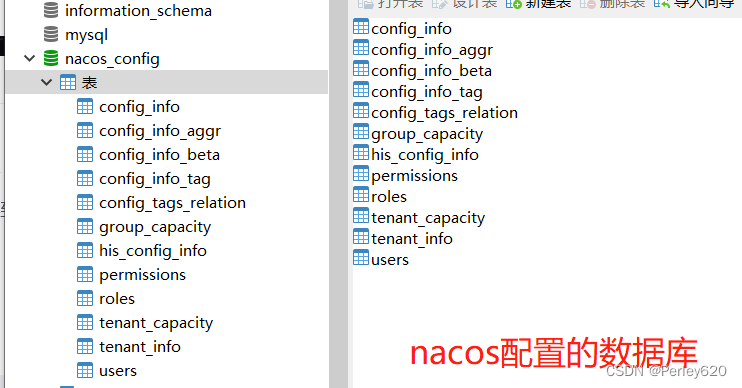Viewport: 742px width, 388px height.
Task: Select config_tags_relation text in left tree
Action: pos(172,203)
